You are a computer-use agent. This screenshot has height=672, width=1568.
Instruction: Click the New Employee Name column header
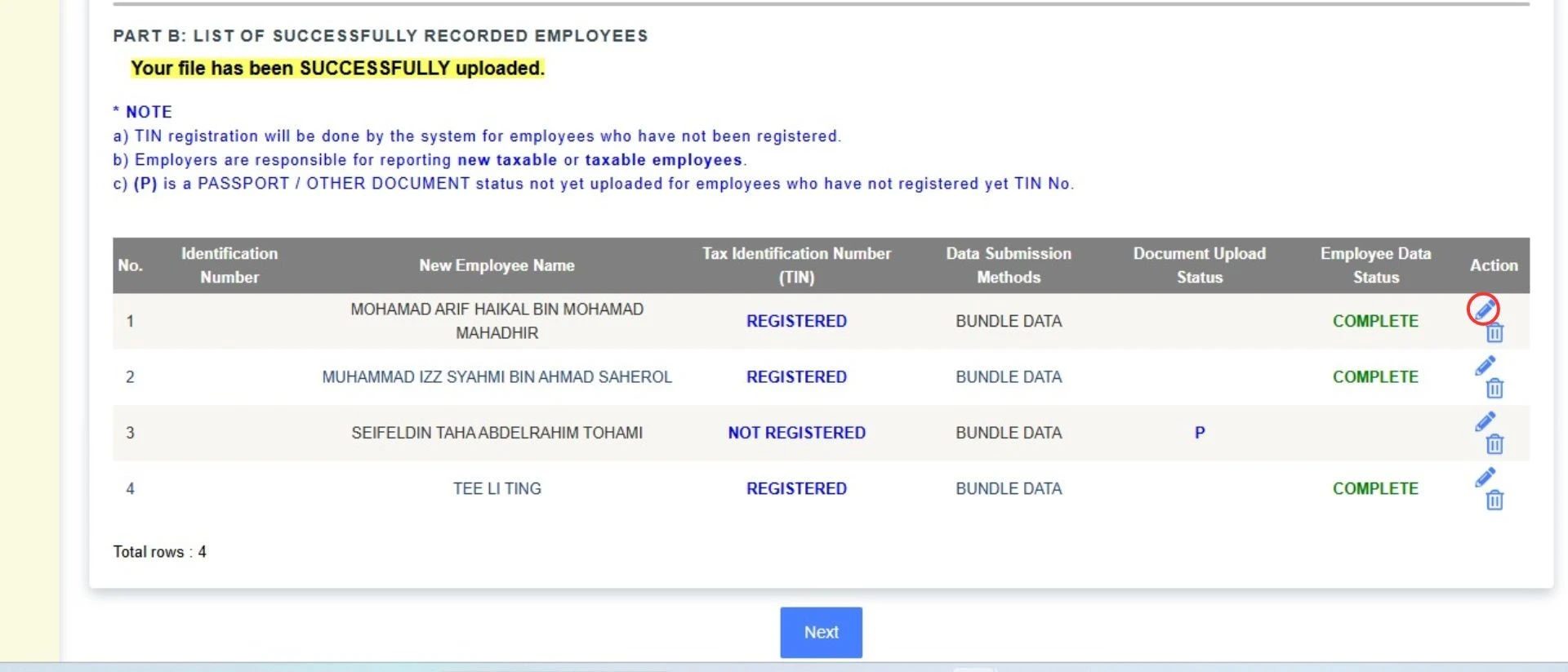click(497, 265)
